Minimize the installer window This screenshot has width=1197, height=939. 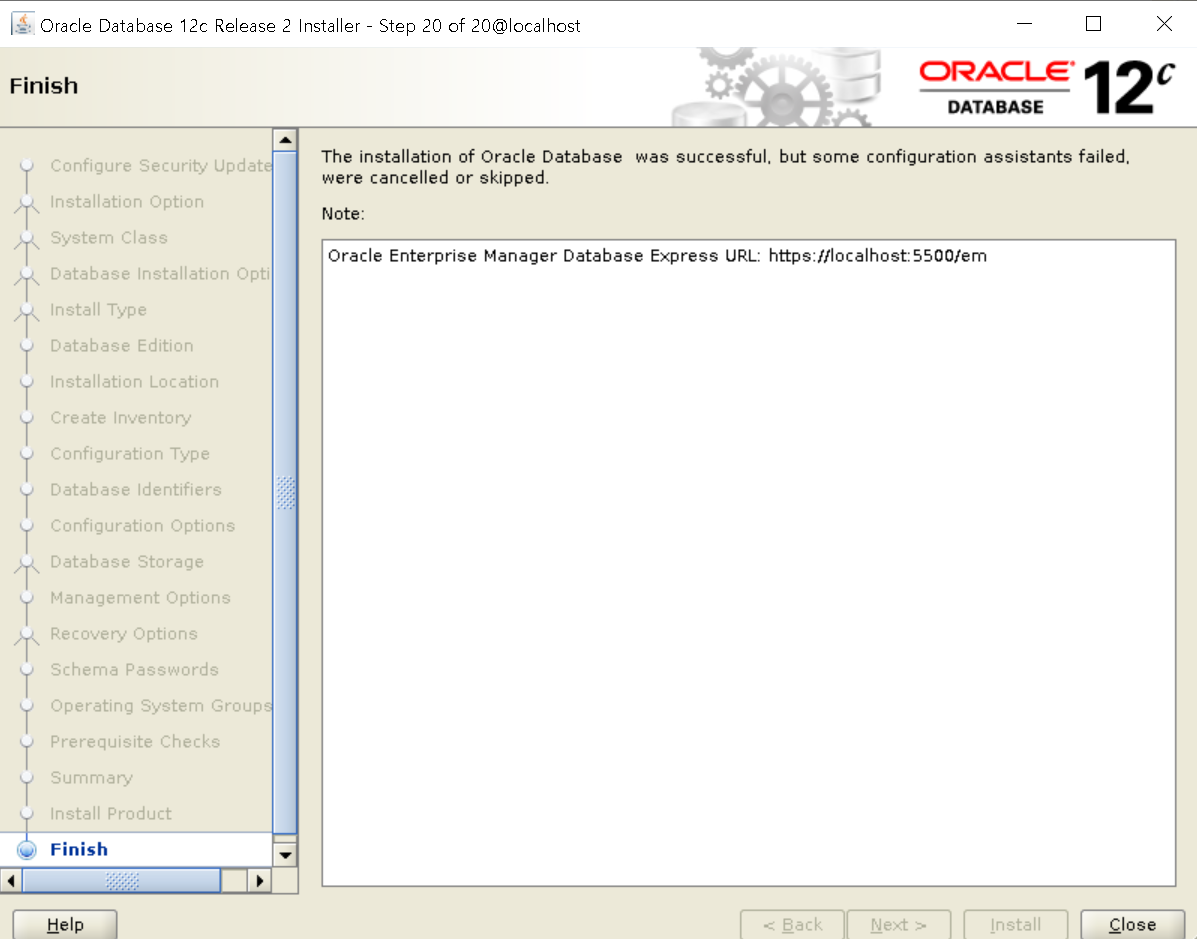click(1024, 24)
